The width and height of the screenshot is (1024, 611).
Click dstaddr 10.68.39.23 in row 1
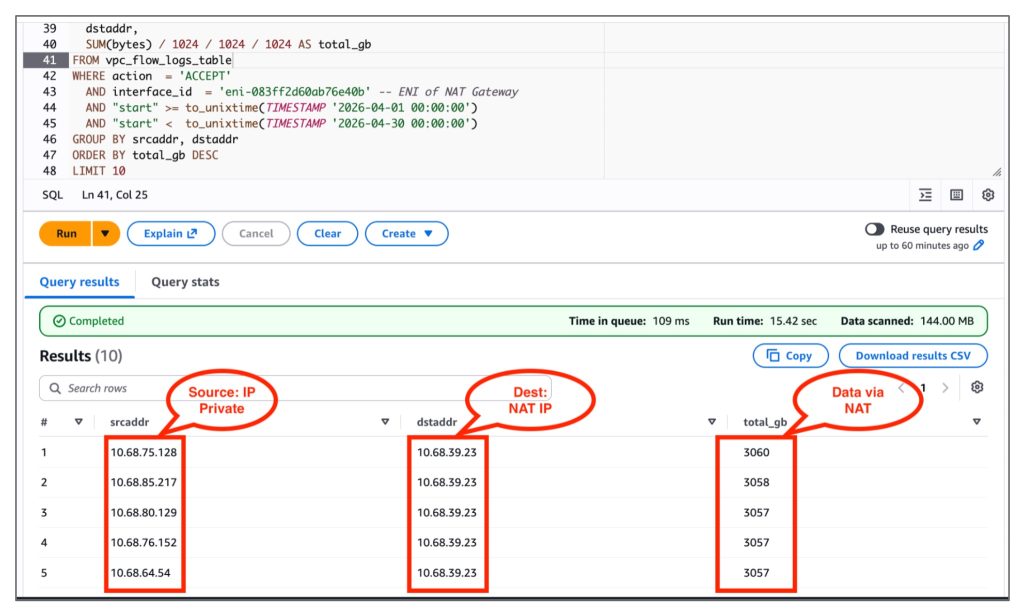447,452
